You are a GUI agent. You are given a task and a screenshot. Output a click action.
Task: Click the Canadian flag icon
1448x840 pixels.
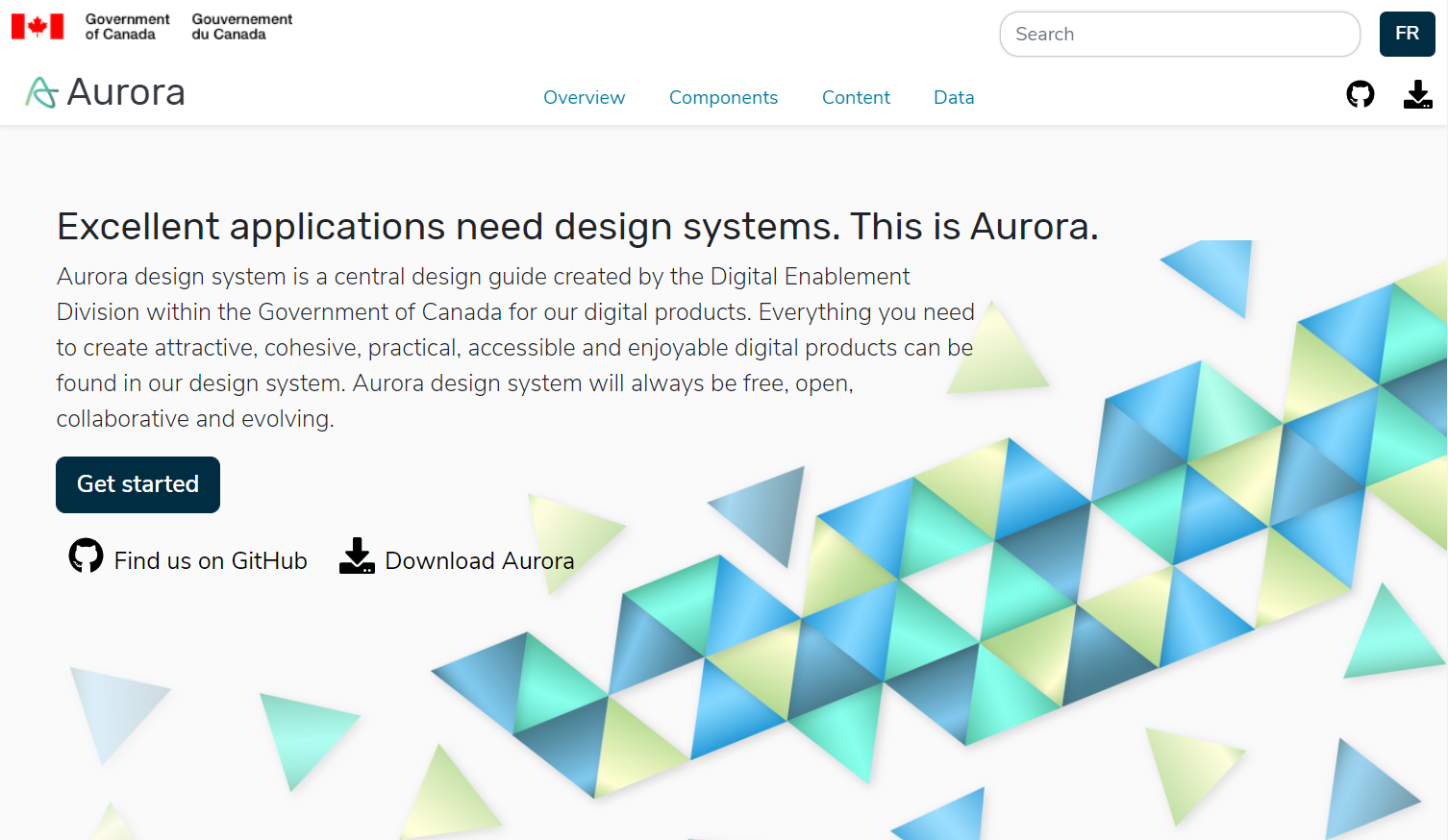(x=37, y=26)
